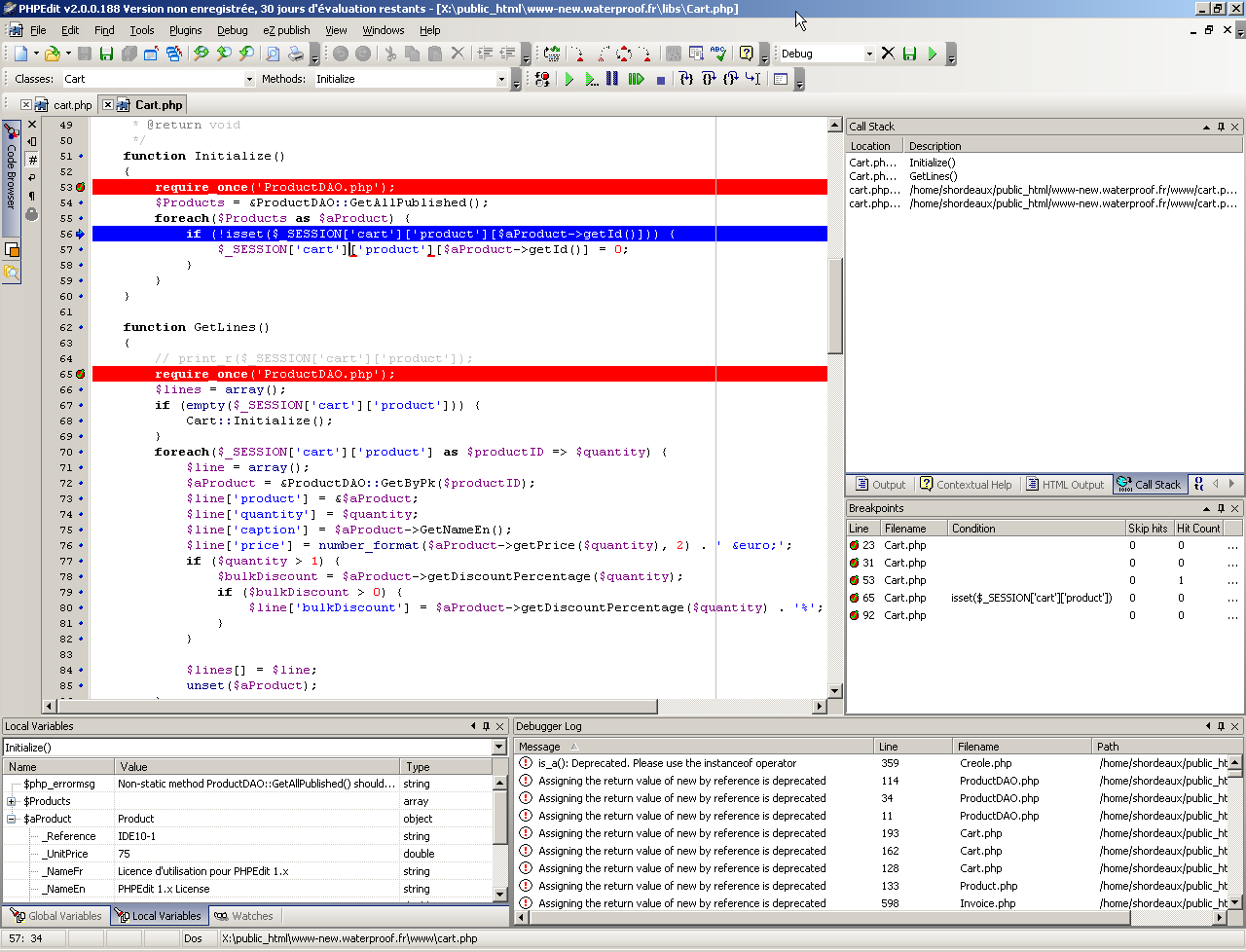Screen dimensions: 1246x952
Task: Toggle the breakpoint on line 53 gutter
Action: click(x=81, y=187)
